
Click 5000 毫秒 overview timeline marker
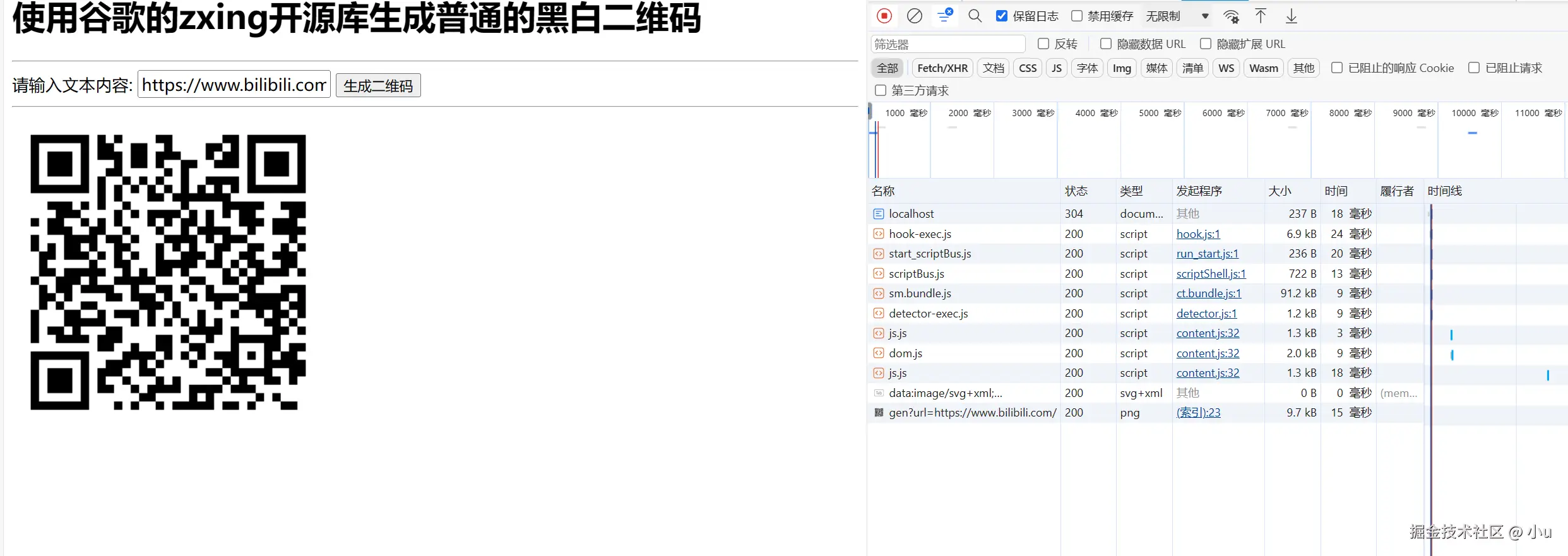pos(1160,113)
